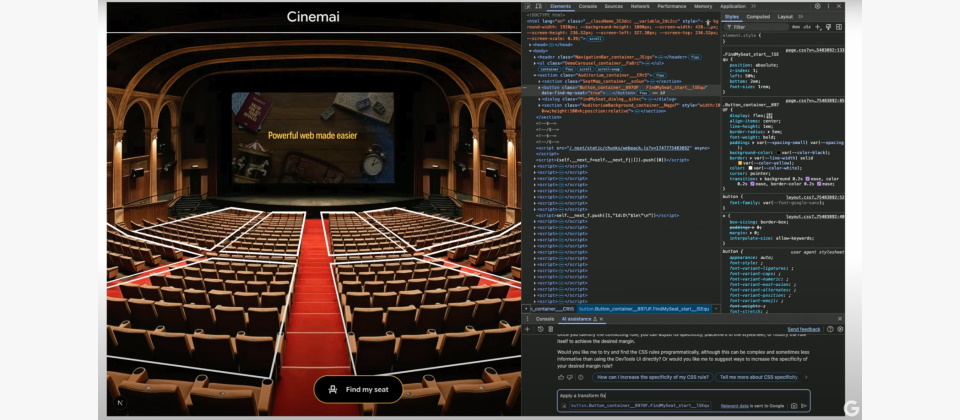The height and width of the screenshot is (420, 960).
Task: Collapse the Auditorium_container section node
Action: tap(535, 75)
